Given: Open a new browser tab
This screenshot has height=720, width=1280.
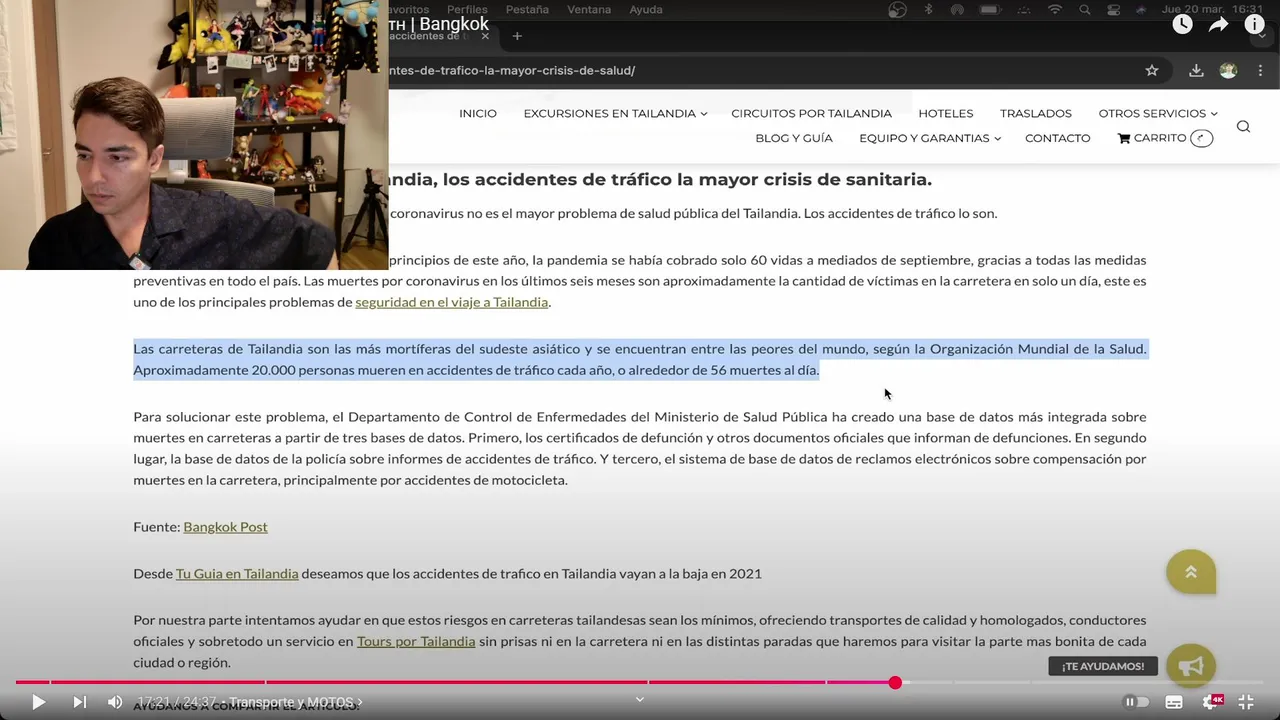Looking at the screenshot, I should pyautogui.click(x=517, y=36).
